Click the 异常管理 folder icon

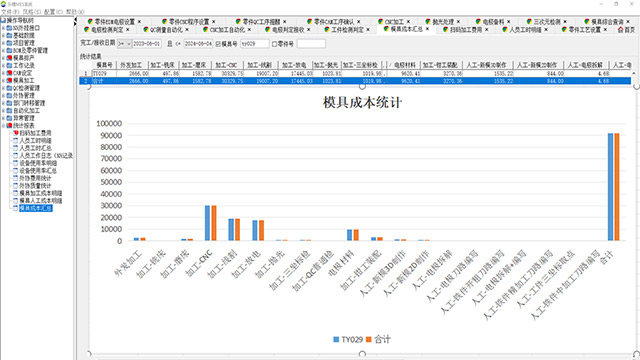click(9, 118)
